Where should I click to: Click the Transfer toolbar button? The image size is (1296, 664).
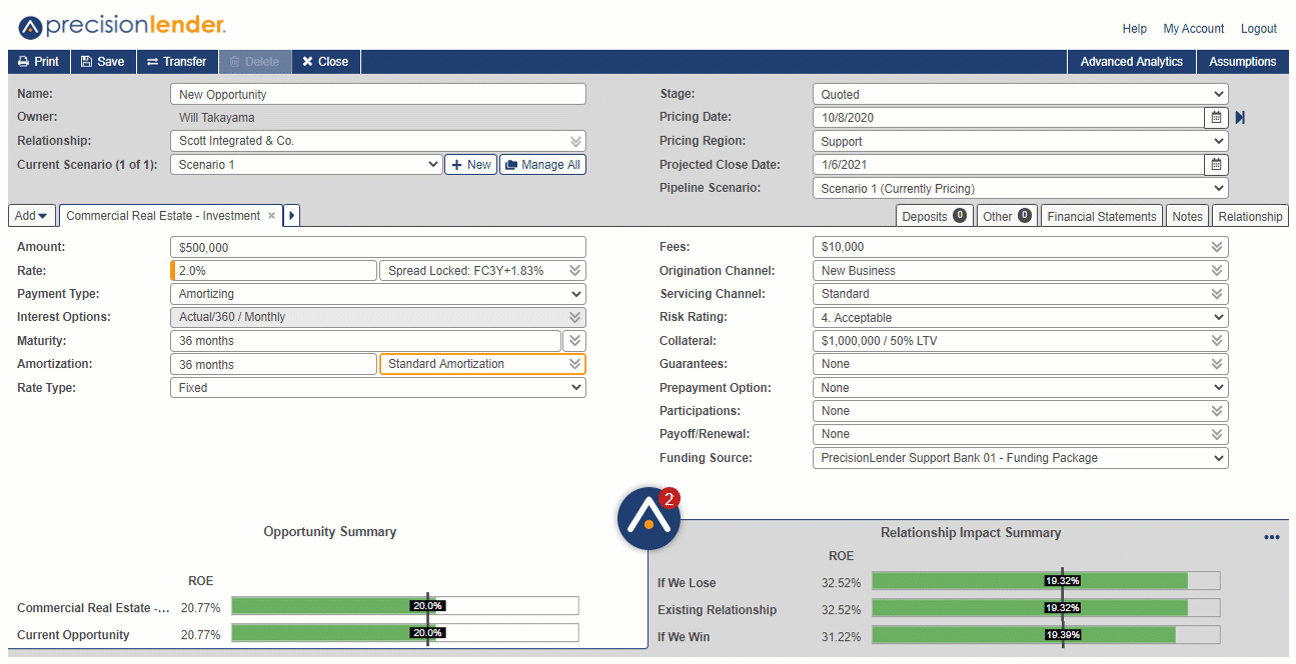point(177,62)
